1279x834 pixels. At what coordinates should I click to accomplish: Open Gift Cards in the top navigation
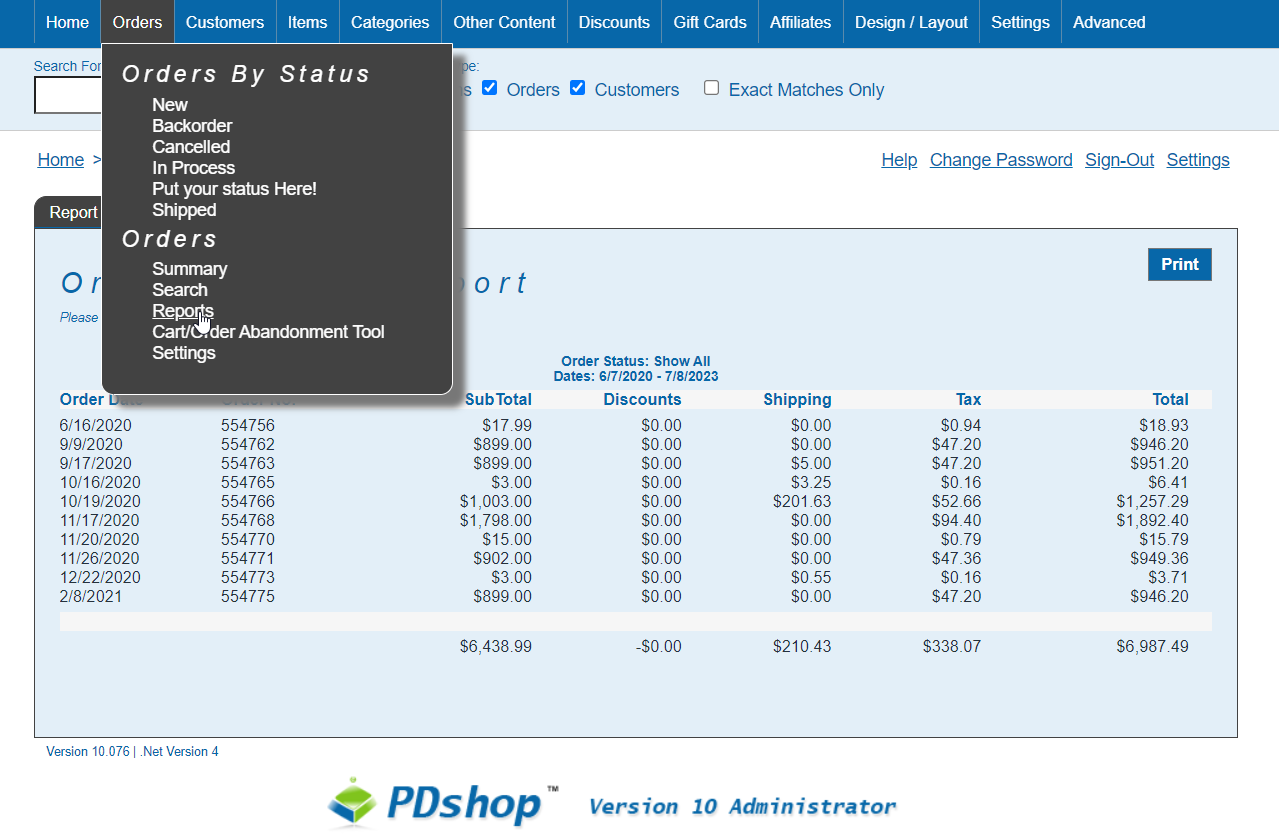point(710,22)
